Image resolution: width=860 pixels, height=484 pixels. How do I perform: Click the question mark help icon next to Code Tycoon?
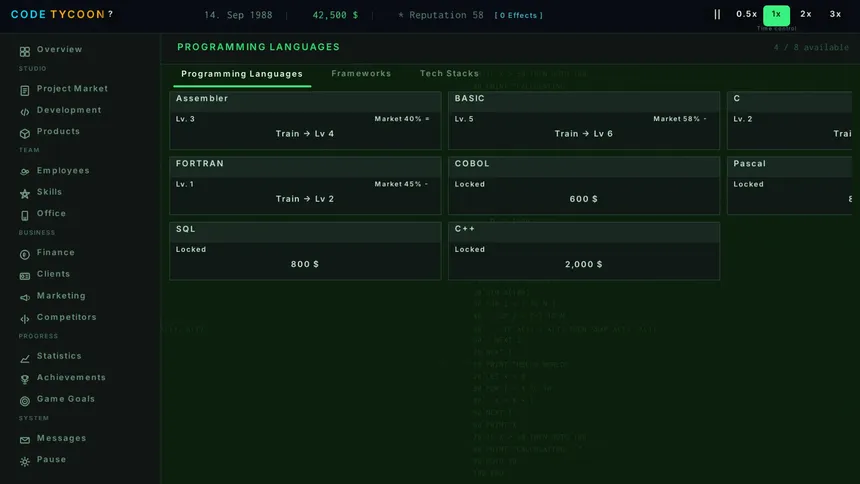110,14
